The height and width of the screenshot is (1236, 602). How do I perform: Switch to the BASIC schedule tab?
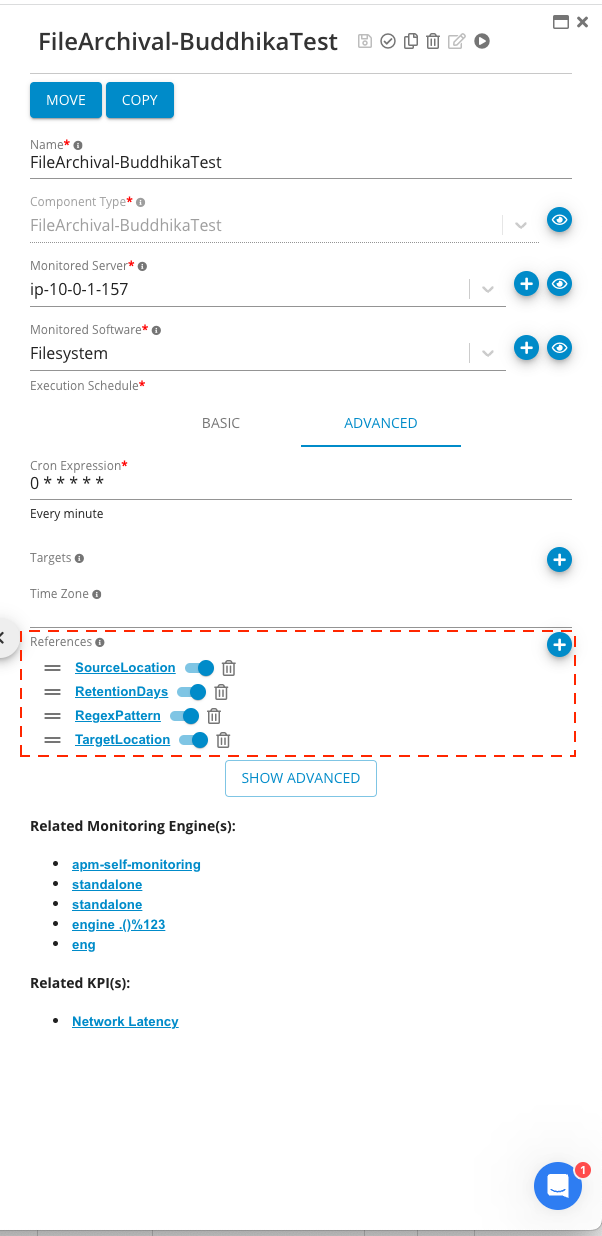[x=221, y=423]
